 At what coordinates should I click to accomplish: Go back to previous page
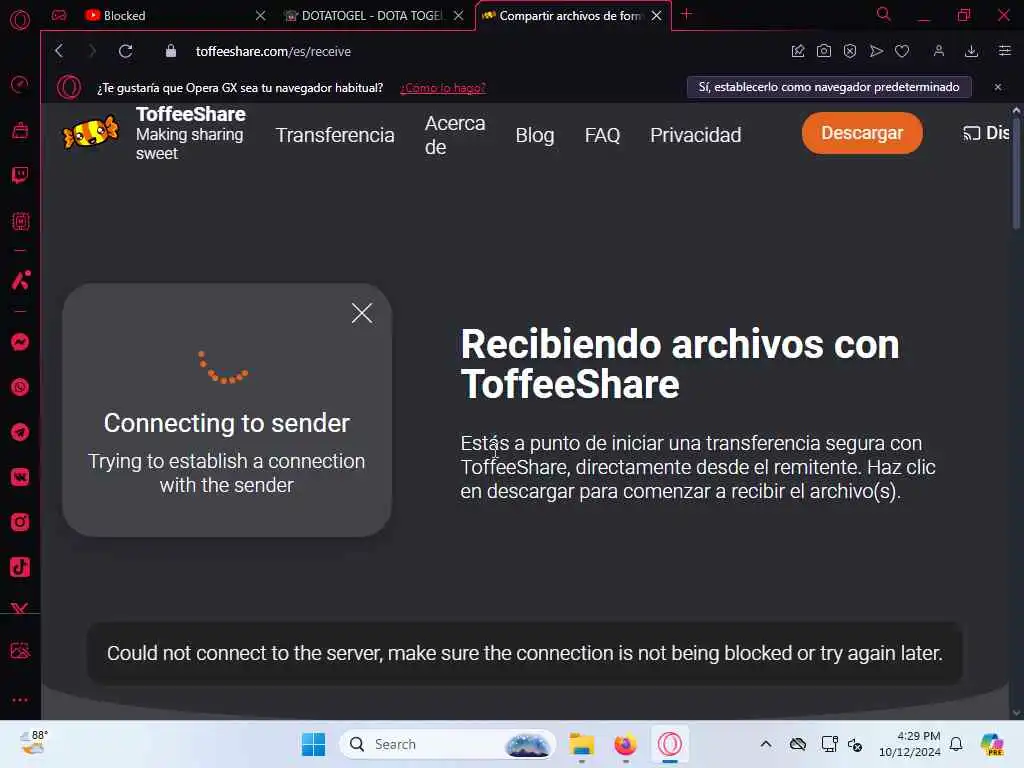coord(59,51)
